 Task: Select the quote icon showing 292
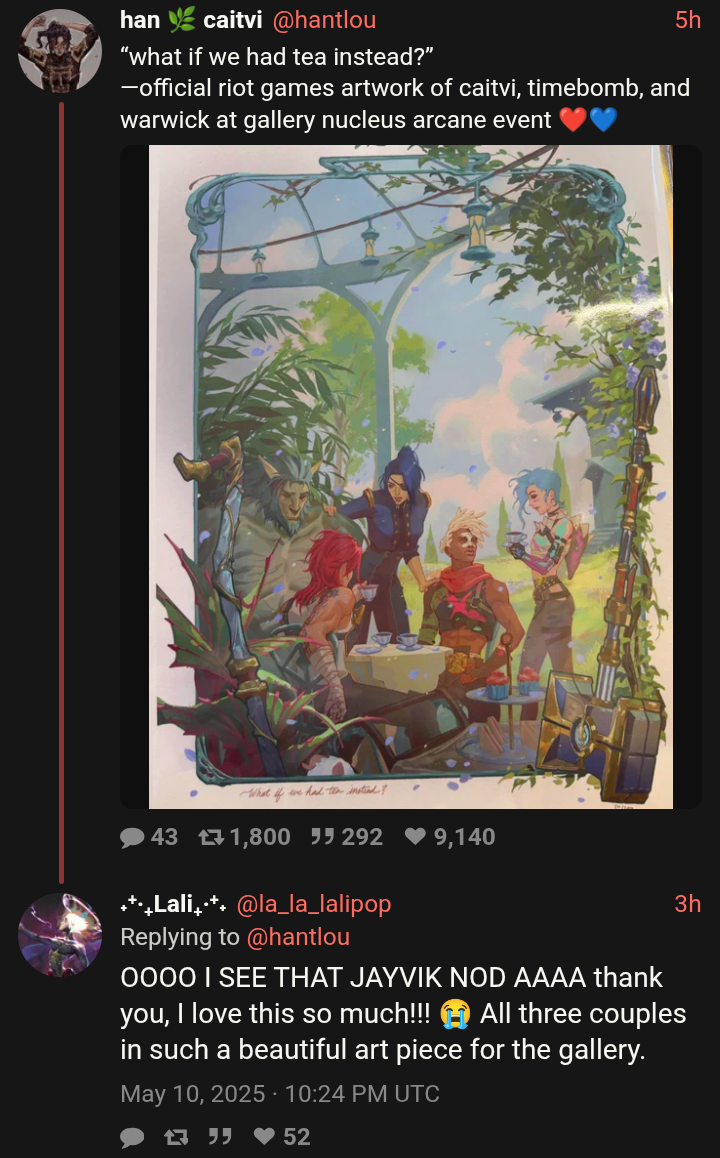point(323,837)
